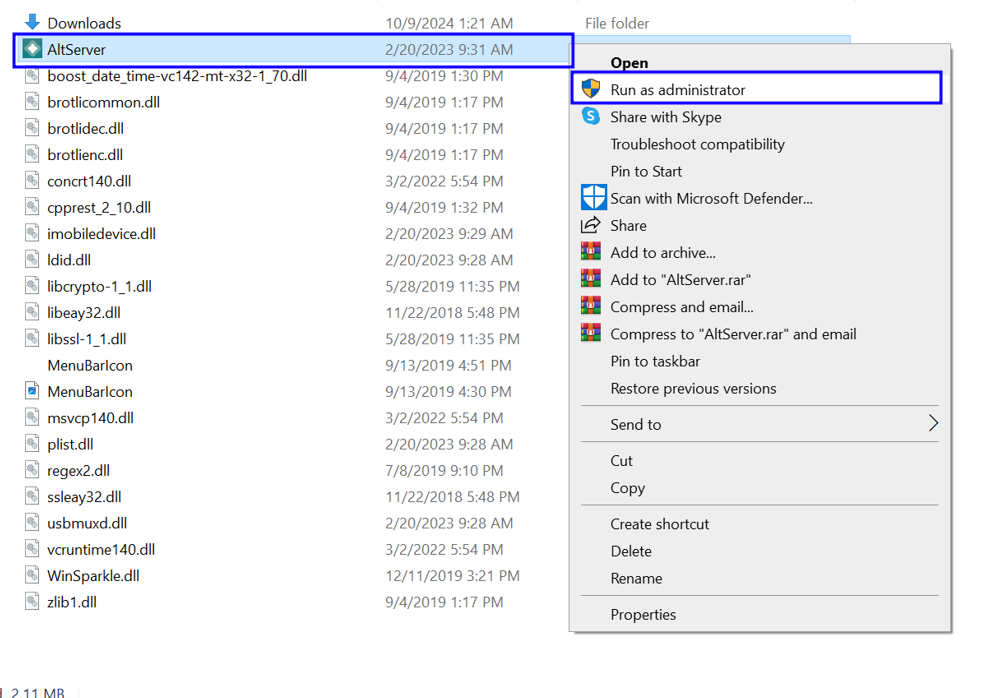Click the AltServer application icon
998x698 pixels.
click(32, 48)
